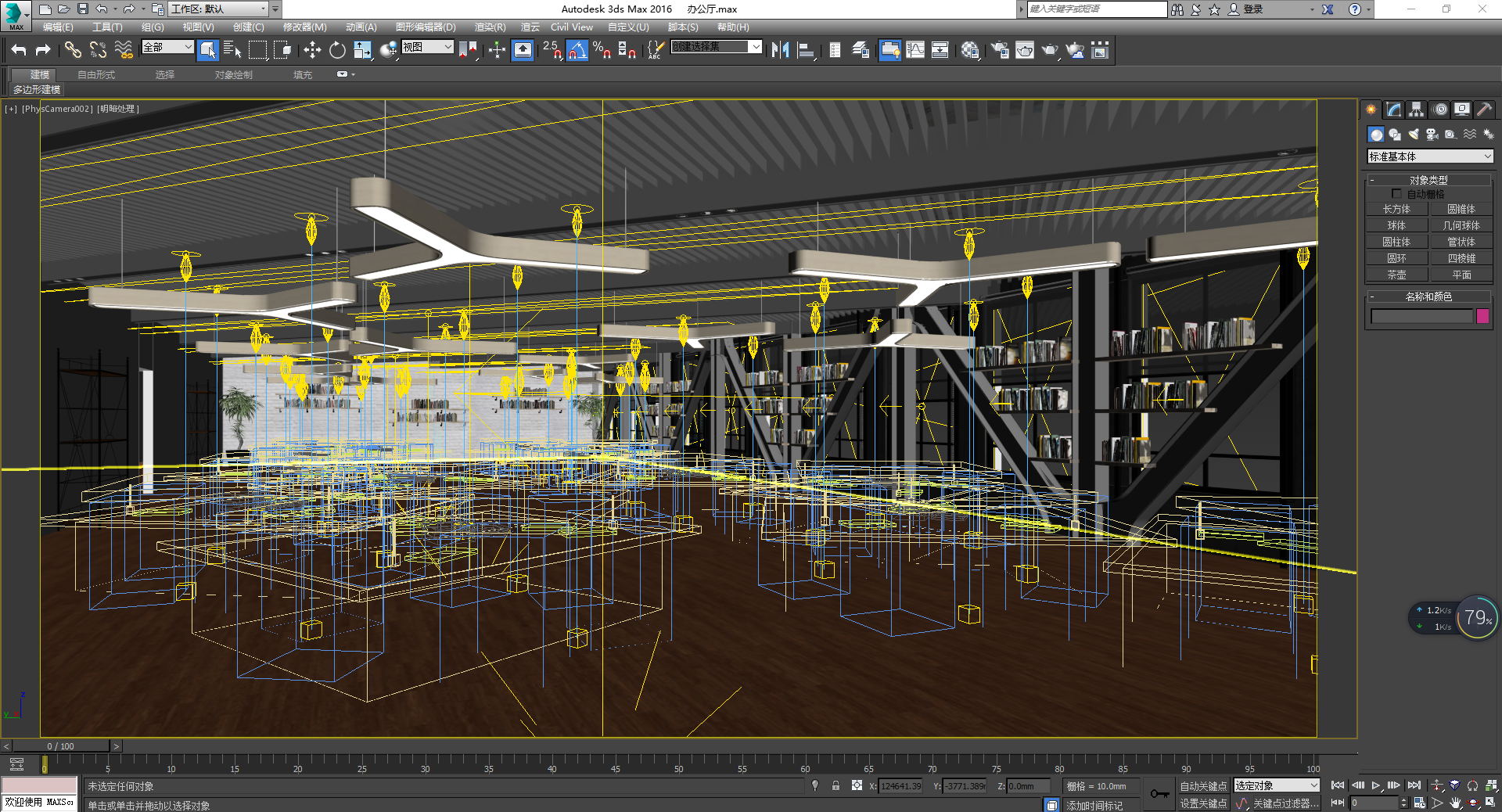
Task: Click the 茶壶 teapot primitive button
Action: pos(1396,275)
